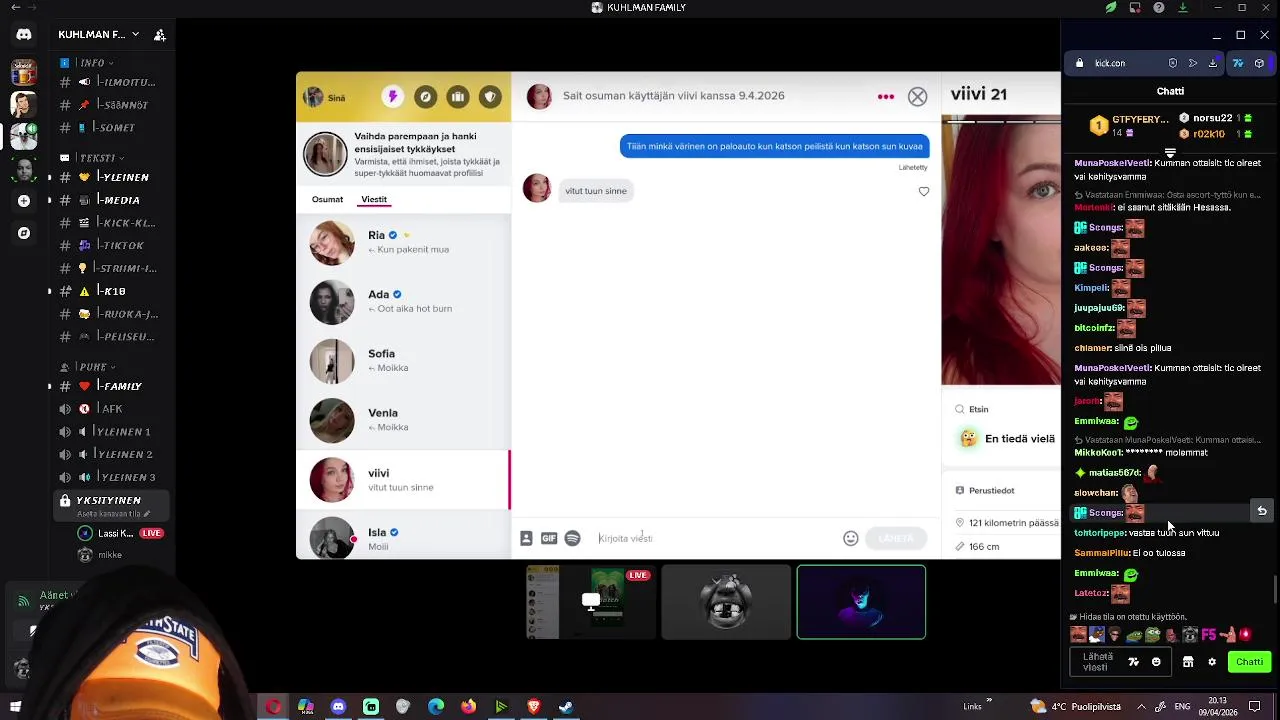This screenshot has width=1280, height=720.
Task: Click the shield safety icon in the yellow header
Action: (x=490, y=97)
